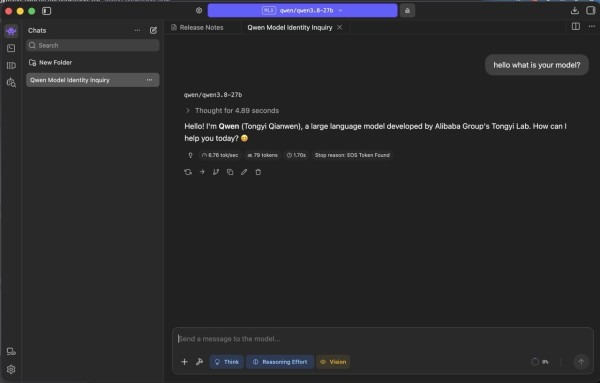Edit the assistant message
Viewport: 600px width, 383px height.
click(x=244, y=172)
